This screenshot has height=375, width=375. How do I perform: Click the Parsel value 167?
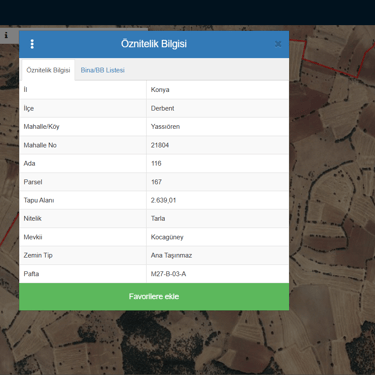(156, 182)
